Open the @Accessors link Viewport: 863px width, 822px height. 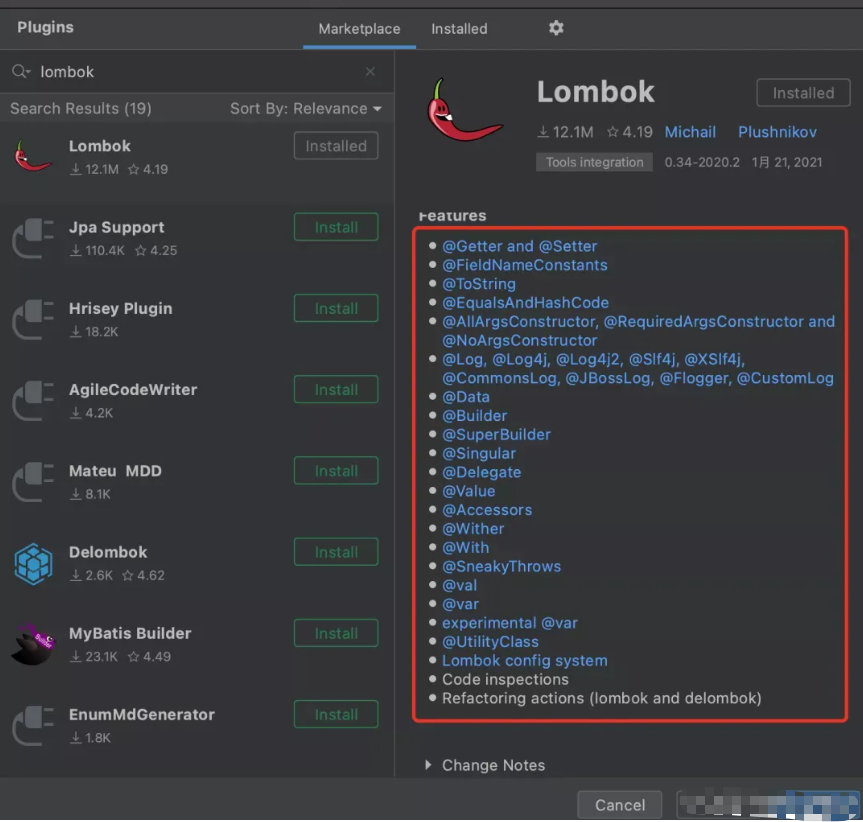click(x=487, y=510)
